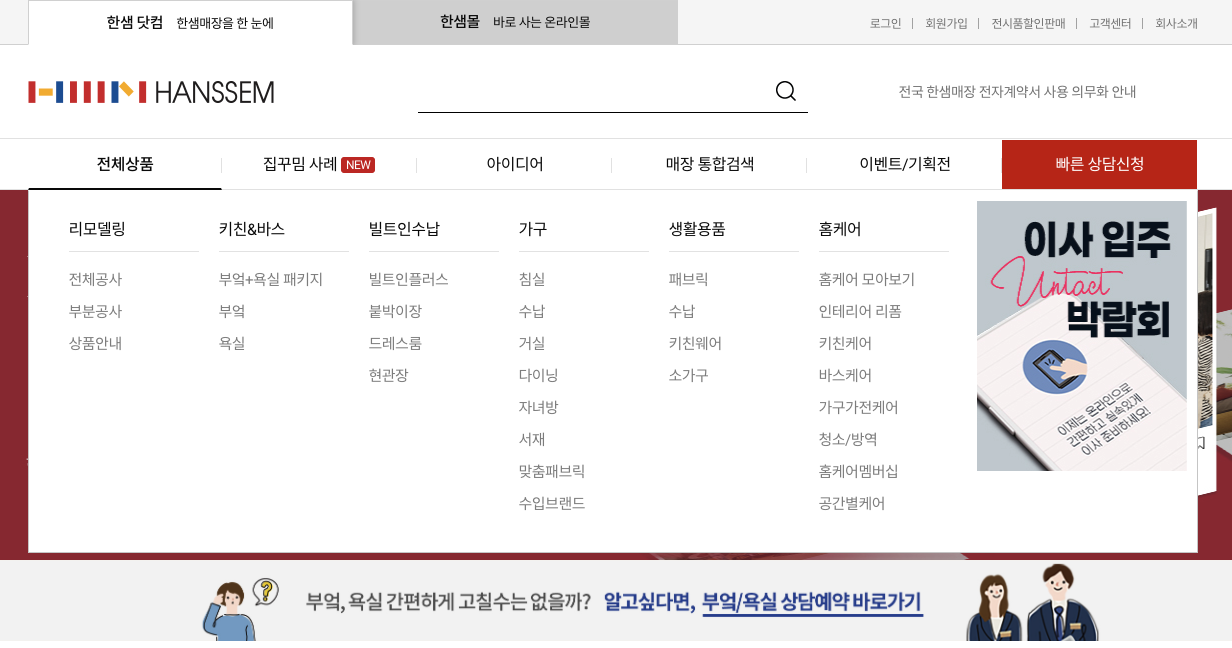Image resolution: width=1232 pixels, height=648 pixels.
Task: Open 자녀방 under 가구
Action: (539, 407)
